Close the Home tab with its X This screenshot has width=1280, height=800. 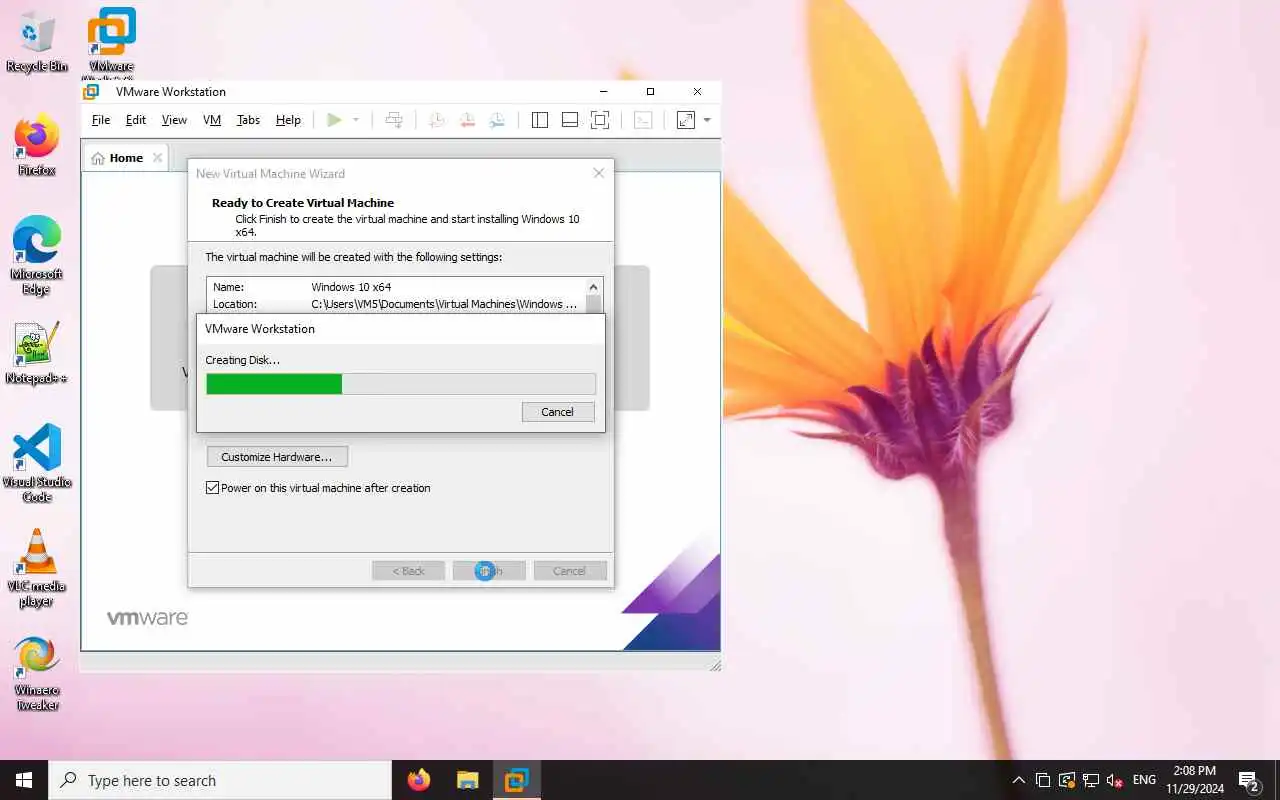pyautogui.click(x=155, y=158)
